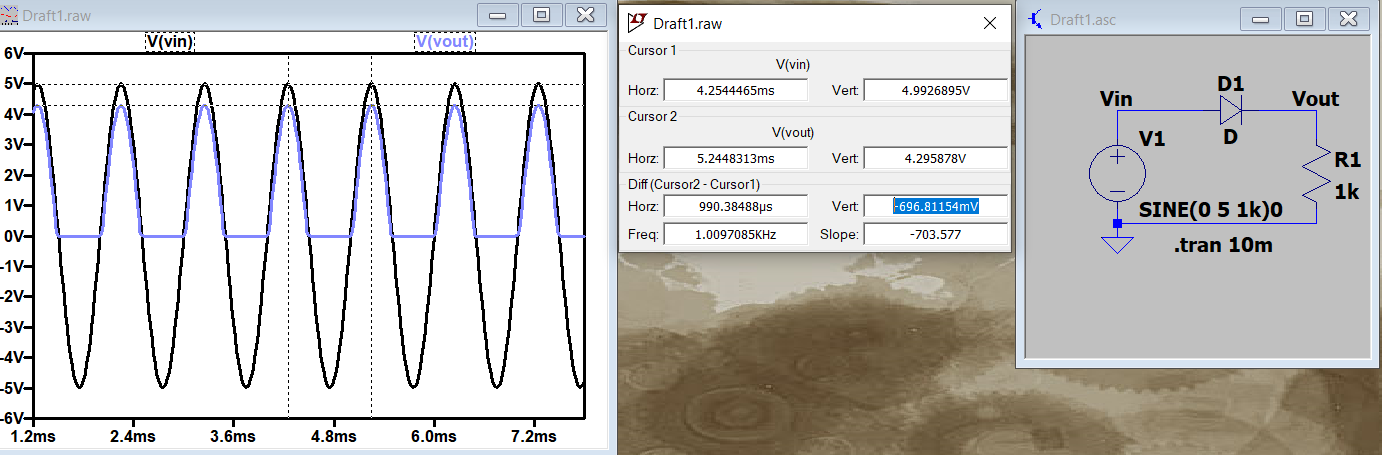Click the ground symbol in schematic
Image resolution: width=1382 pixels, height=455 pixels.
pyautogui.click(x=1117, y=243)
